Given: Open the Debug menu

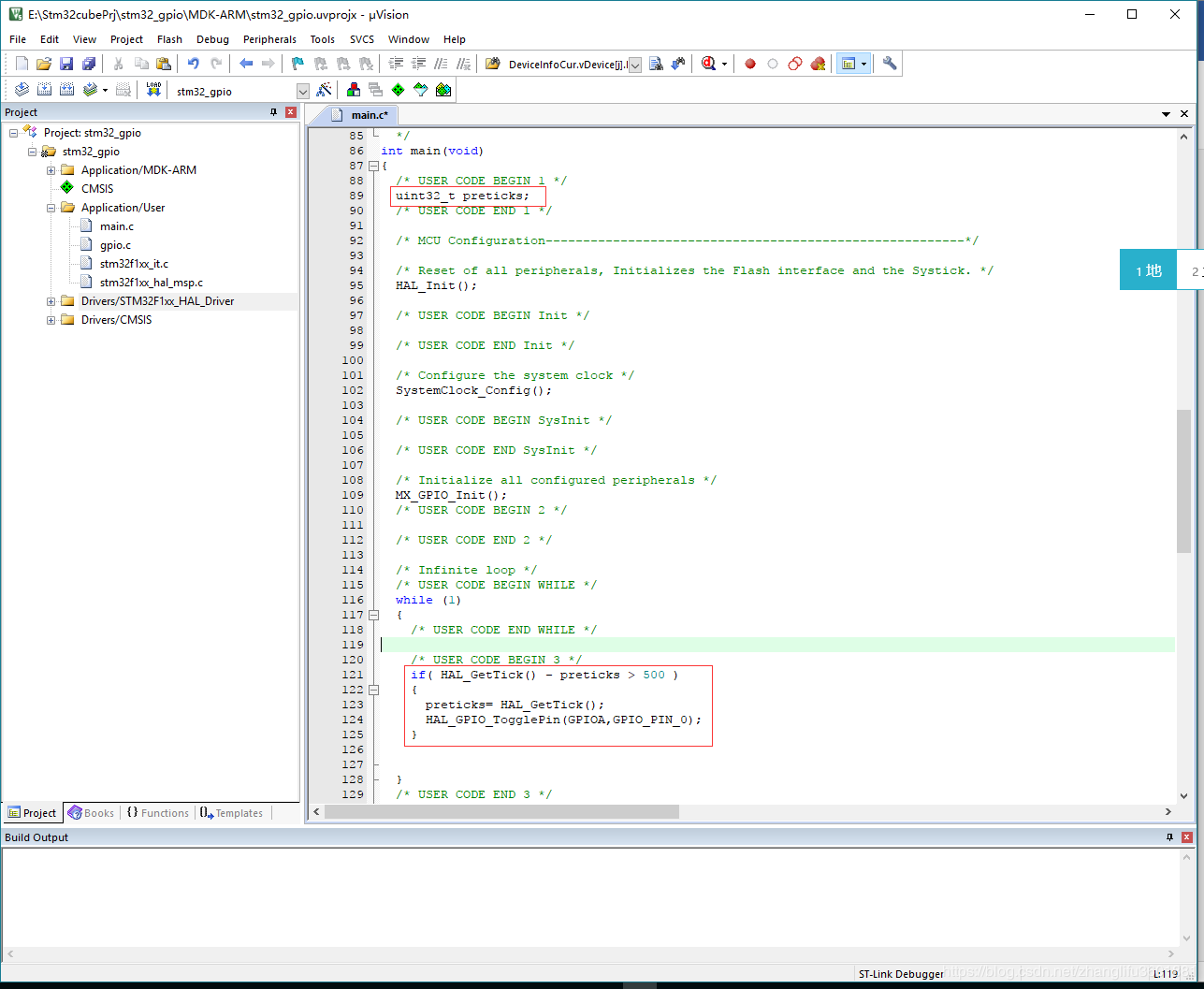Looking at the screenshot, I should (212, 39).
